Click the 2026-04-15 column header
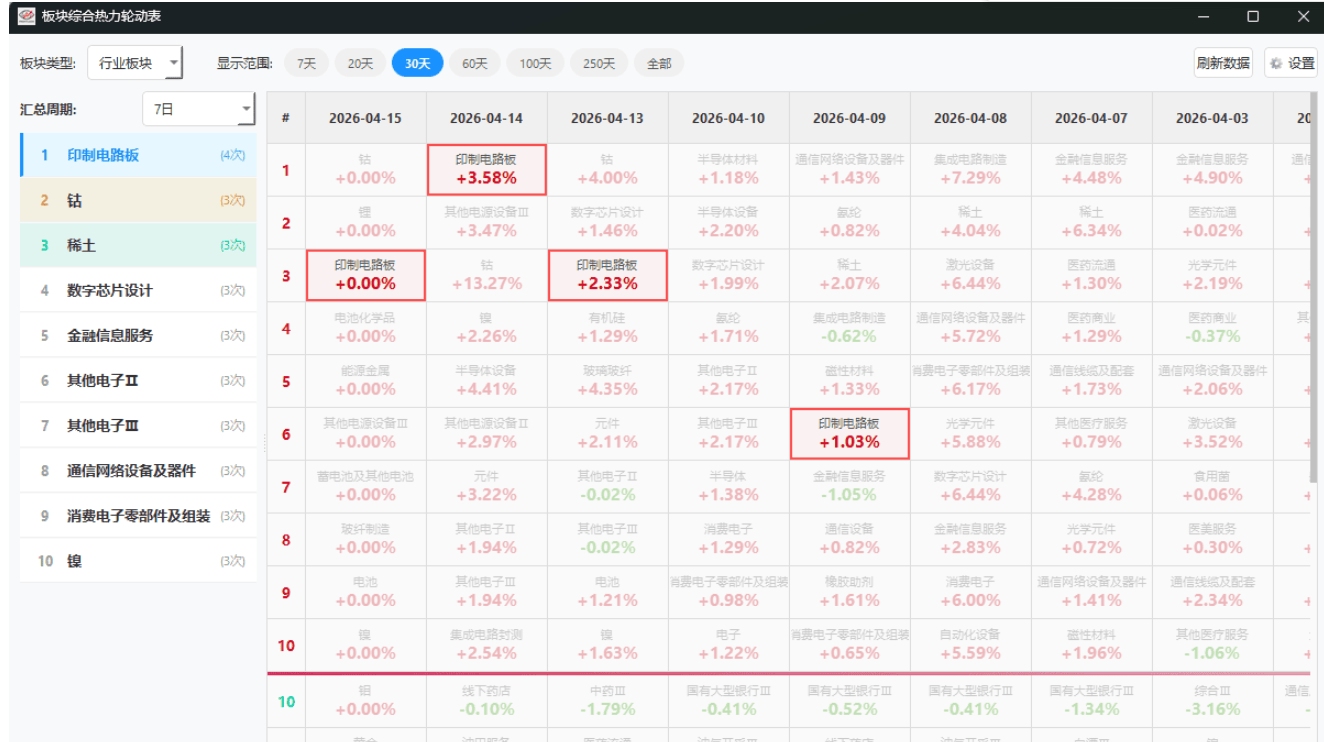Image resolution: width=1324 pixels, height=742 pixels. (x=366, y=118)
